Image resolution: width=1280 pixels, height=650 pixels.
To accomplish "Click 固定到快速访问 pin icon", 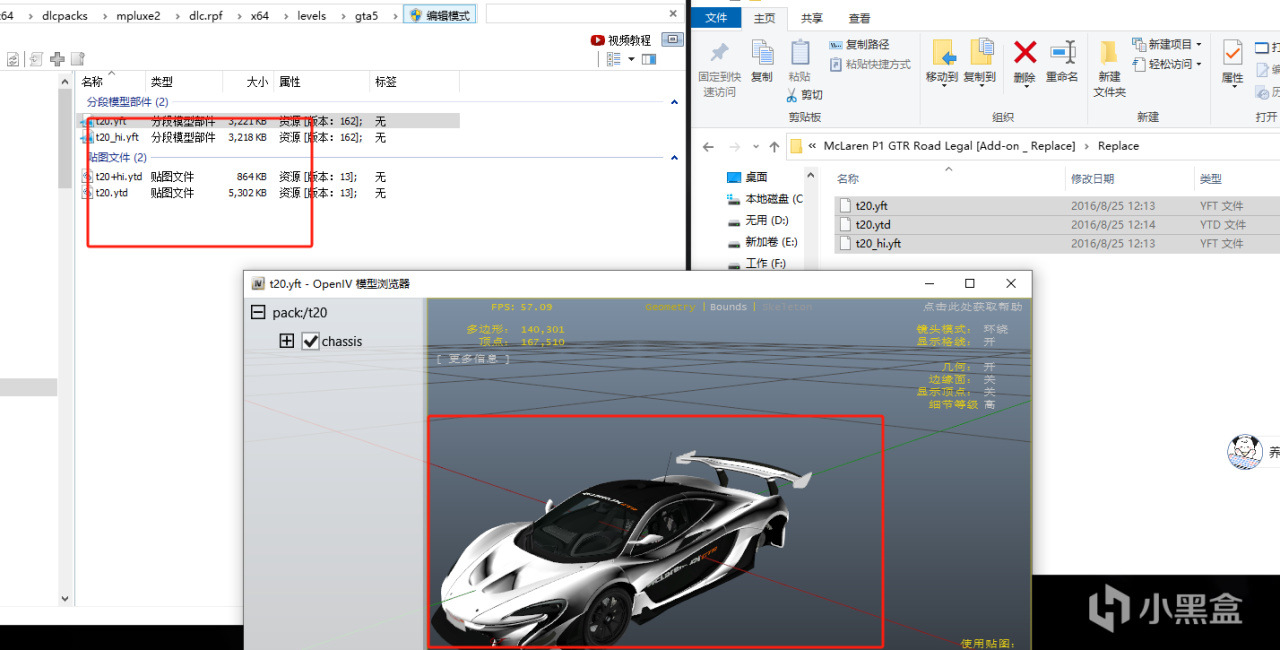I will [719, 52].
